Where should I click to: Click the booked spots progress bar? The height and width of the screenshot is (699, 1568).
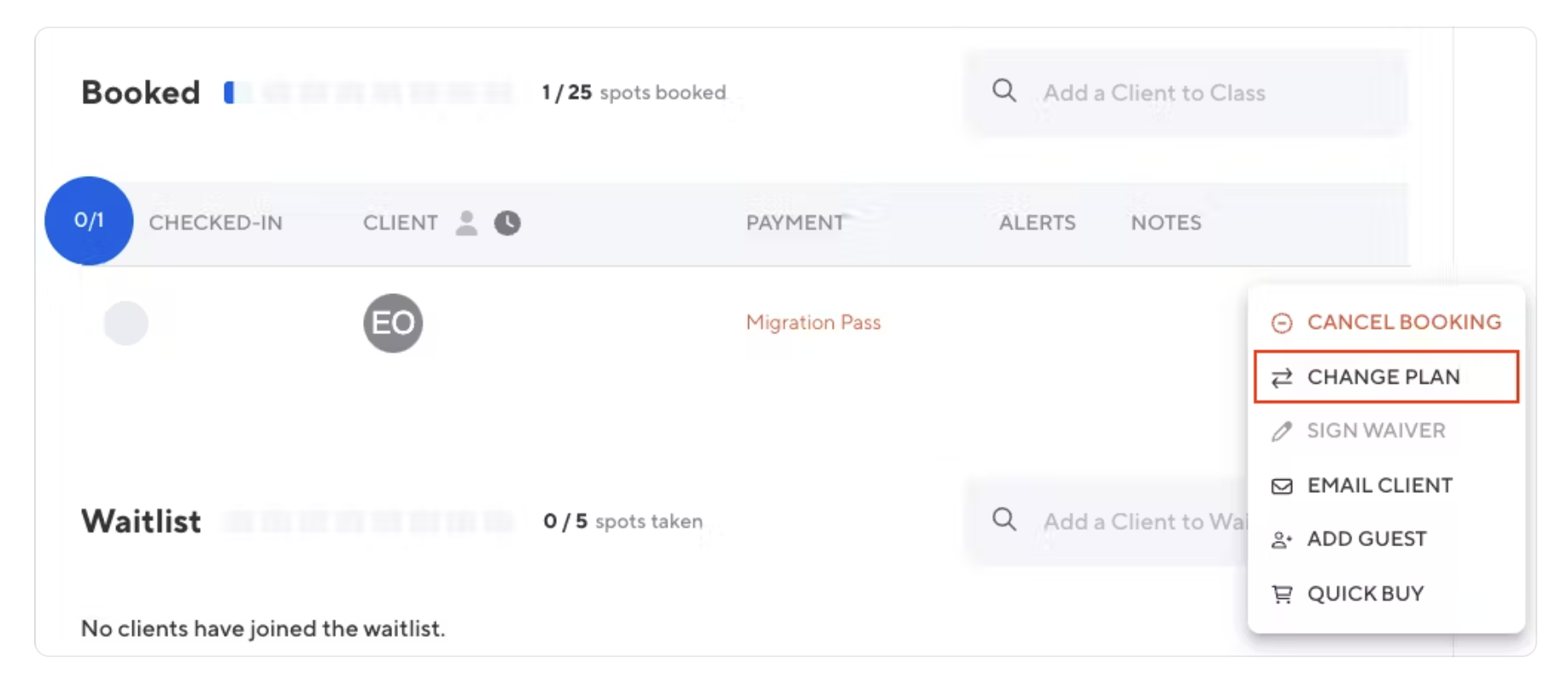click(x=369, y=92)
